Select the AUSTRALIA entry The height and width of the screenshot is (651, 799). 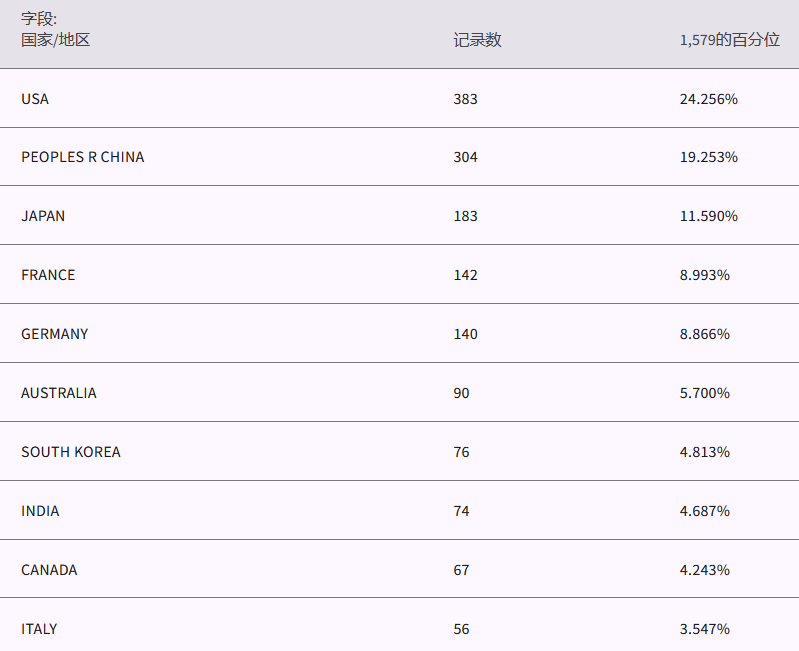tap(59, 393)
